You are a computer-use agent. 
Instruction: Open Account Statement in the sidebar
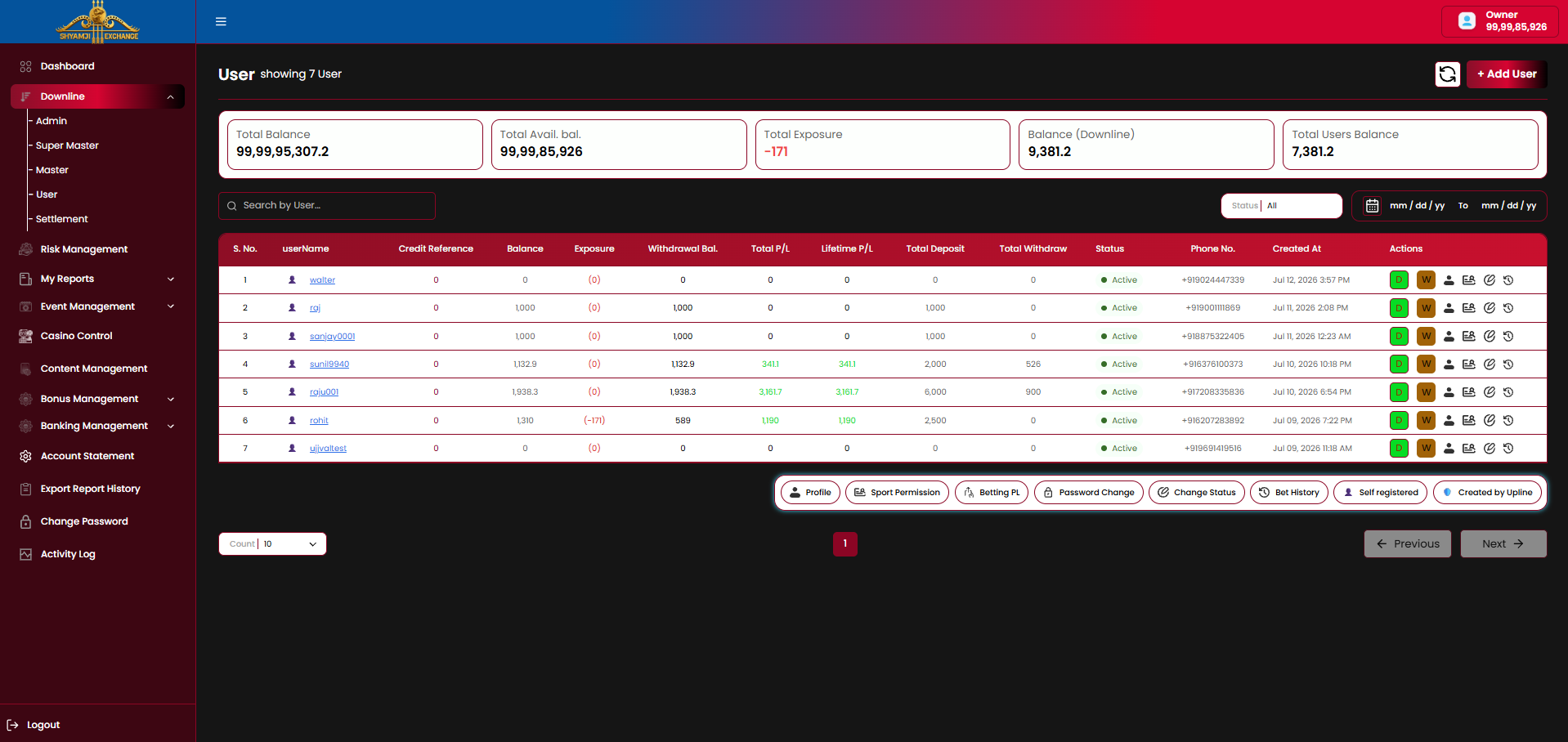tap(87, 456)
